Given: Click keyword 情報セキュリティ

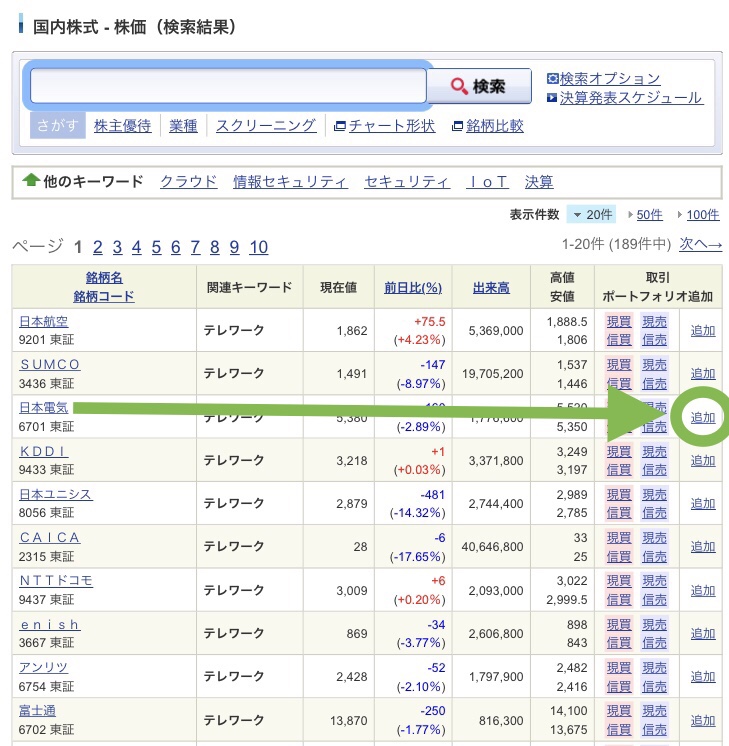Looking at the screenshot, I should point(290,182).
